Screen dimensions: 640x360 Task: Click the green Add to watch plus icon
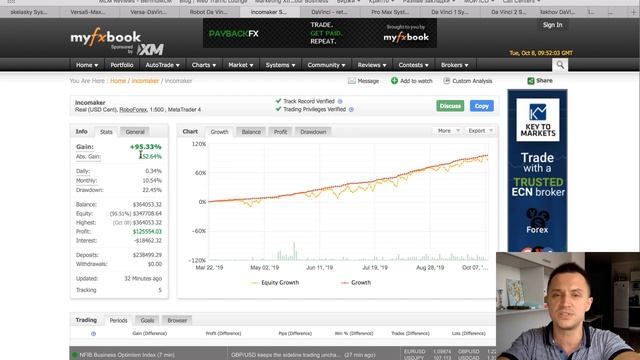[x=394, y=81]
